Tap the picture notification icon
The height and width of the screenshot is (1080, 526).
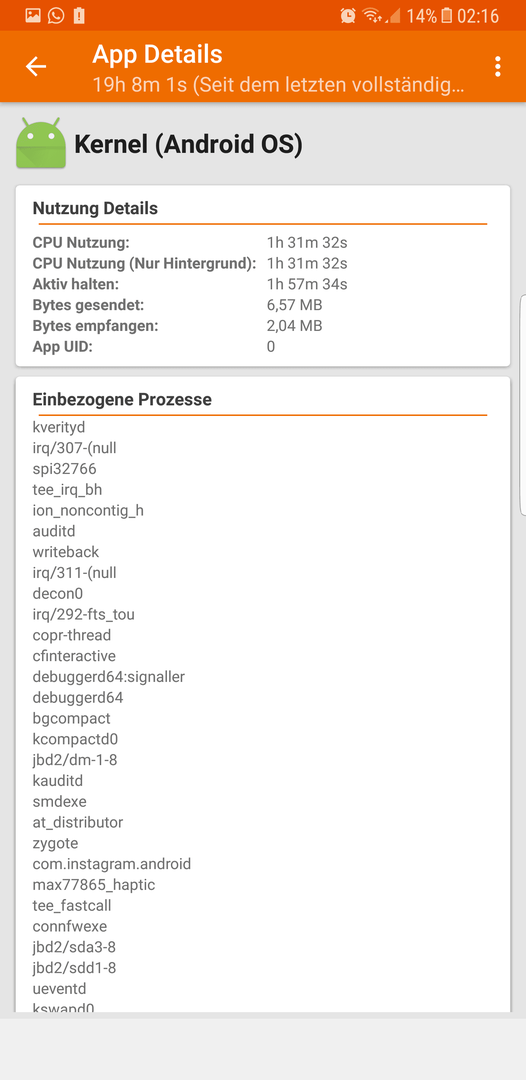[33, 15]
